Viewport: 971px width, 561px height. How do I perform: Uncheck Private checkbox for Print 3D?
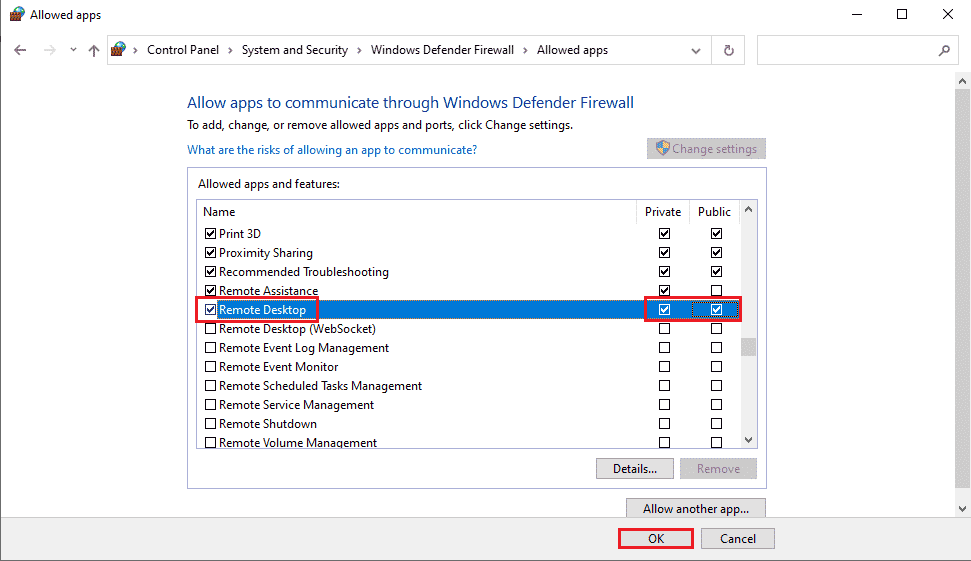click(x=664, y=233)
